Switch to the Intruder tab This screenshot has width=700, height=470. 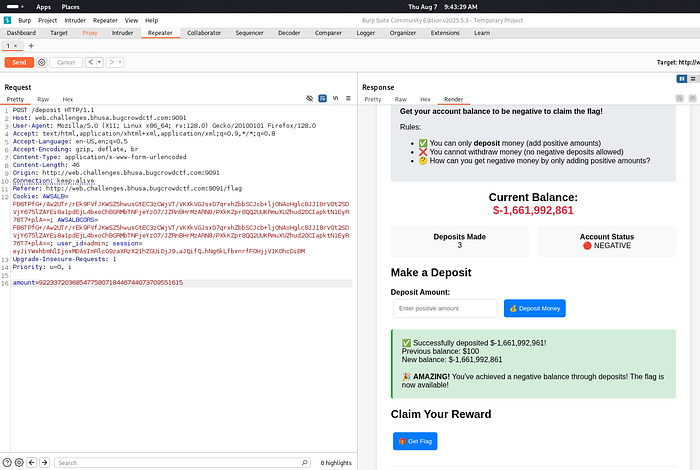pyautogui.click(x=122, y=33)
